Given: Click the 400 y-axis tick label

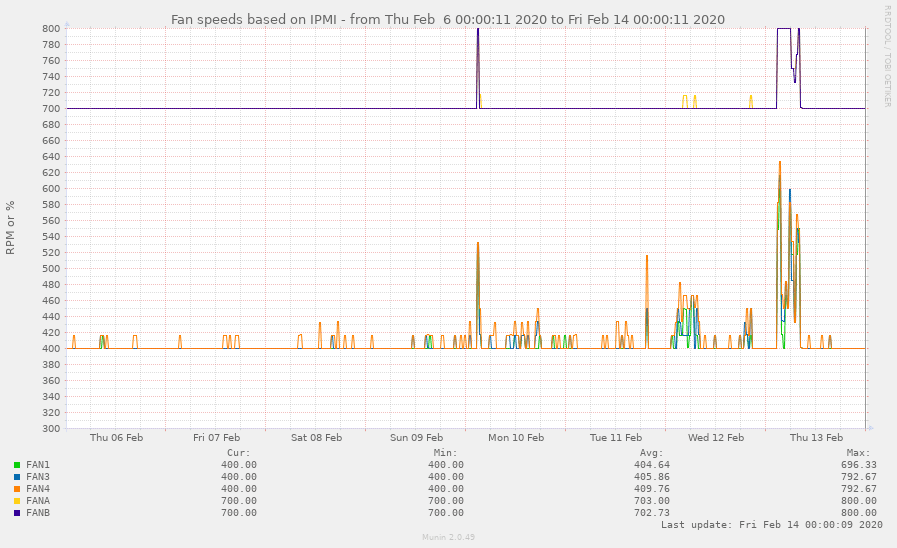Looking at the screenshot, I should click(x=51, y=349).
